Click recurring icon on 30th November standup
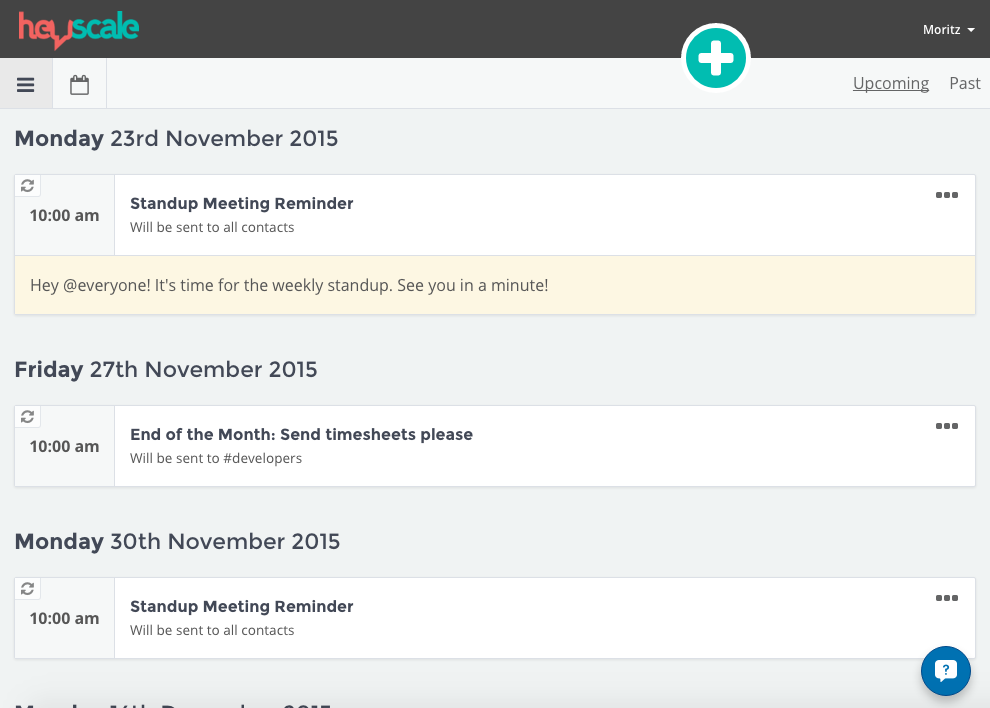Image resolution: width=990 pixels, height=708 pixels. pos(28,589)
